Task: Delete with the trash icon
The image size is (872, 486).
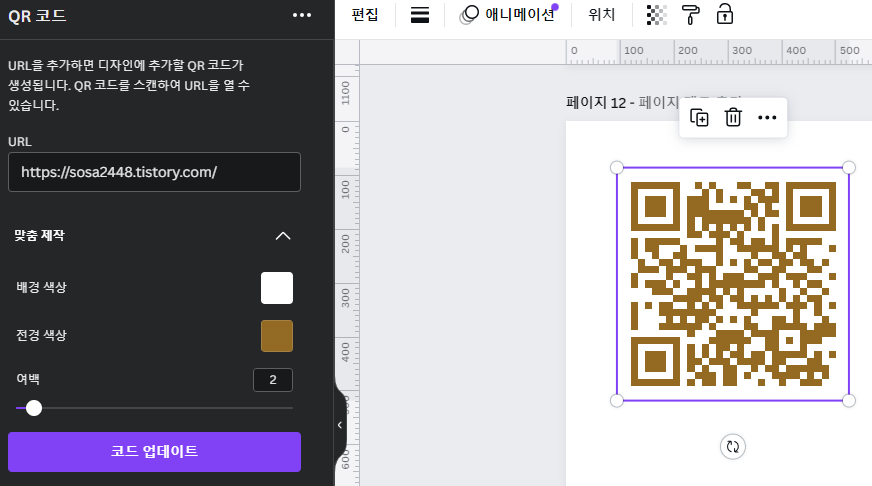Action: point(733,117)
